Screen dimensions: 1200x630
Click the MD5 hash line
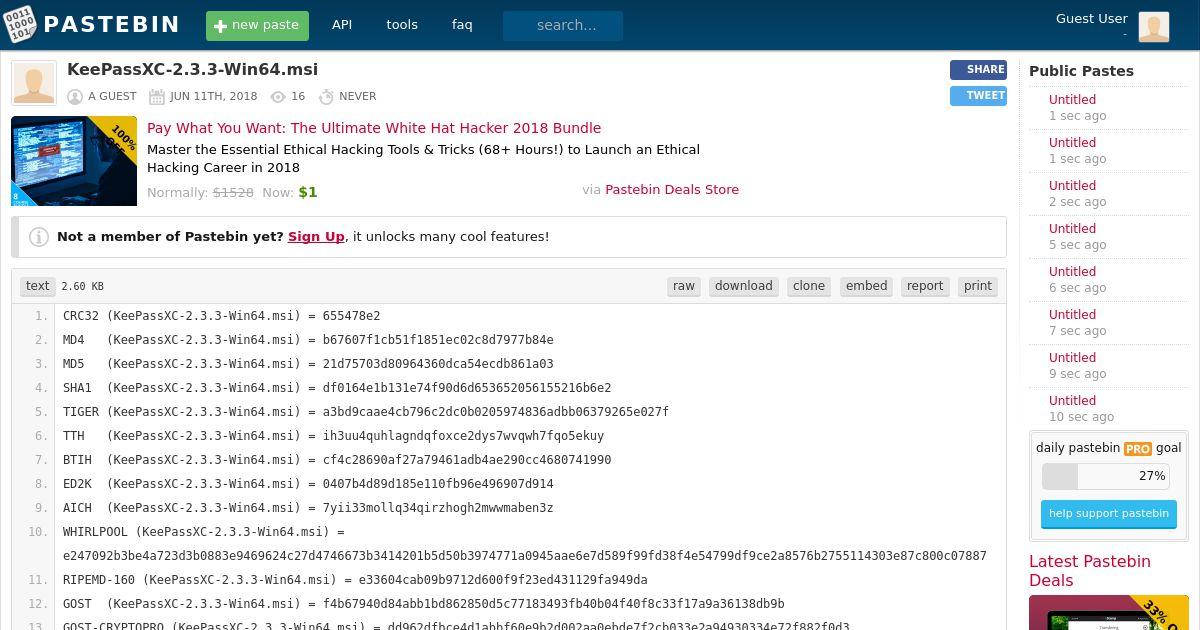[308, 364]
